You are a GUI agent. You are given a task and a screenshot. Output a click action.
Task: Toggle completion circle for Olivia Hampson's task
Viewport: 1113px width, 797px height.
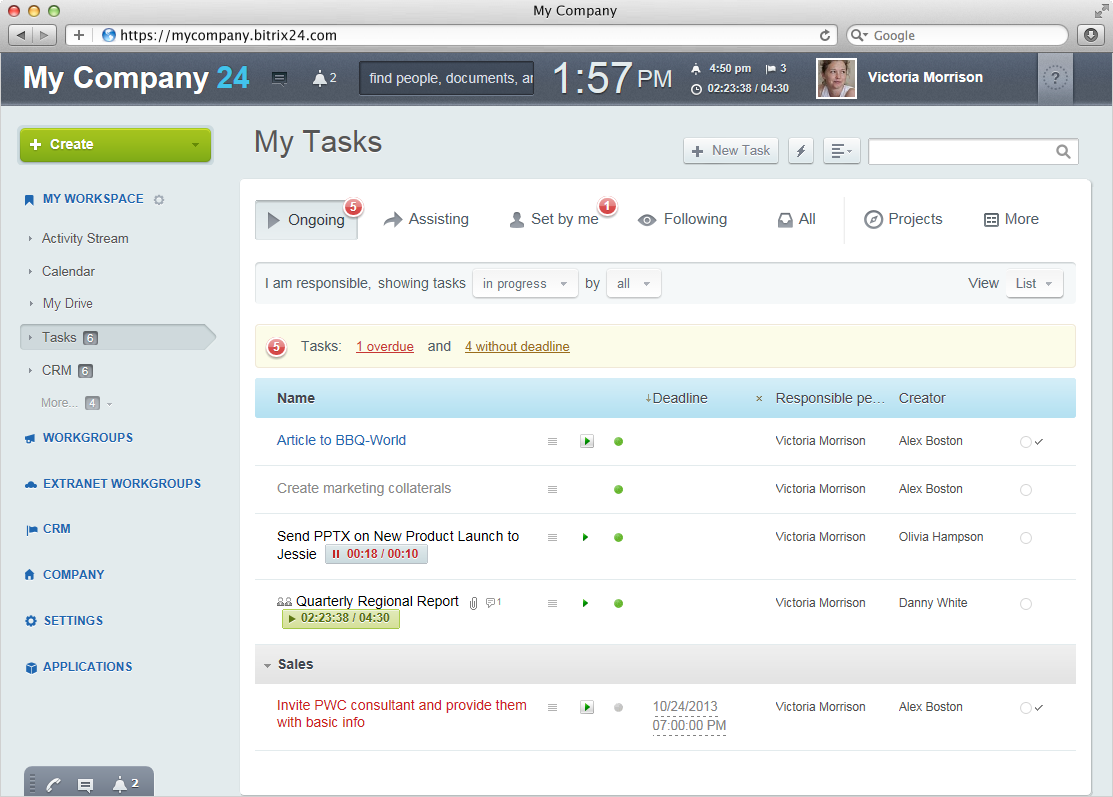point(1026,538)
